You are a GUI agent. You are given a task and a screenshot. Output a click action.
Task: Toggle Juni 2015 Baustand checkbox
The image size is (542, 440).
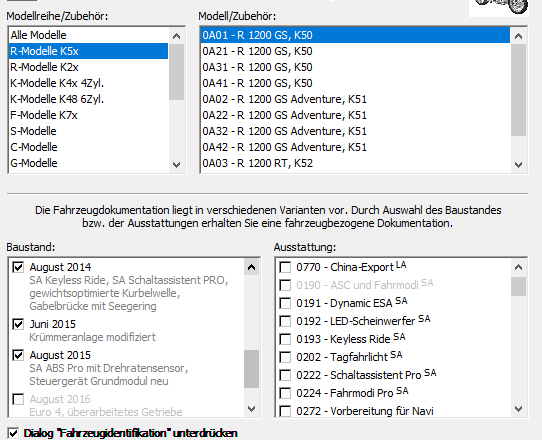[x=18, y=324]
